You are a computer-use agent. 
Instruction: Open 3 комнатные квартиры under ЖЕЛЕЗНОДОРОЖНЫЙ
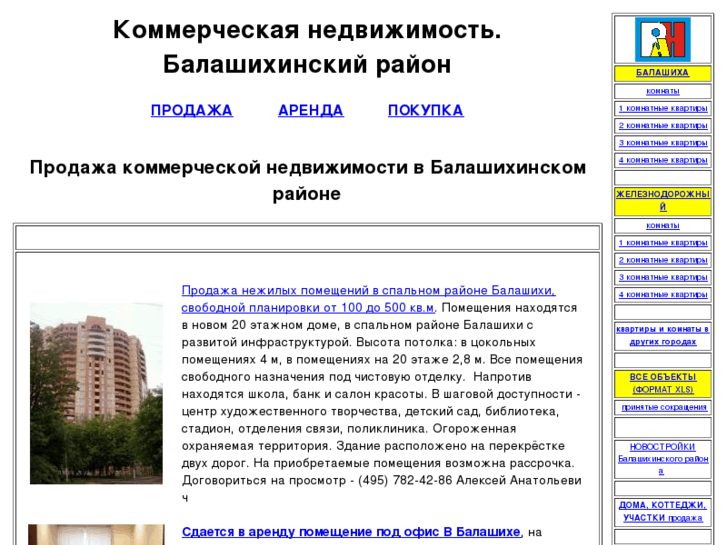(x=663, y=277)
